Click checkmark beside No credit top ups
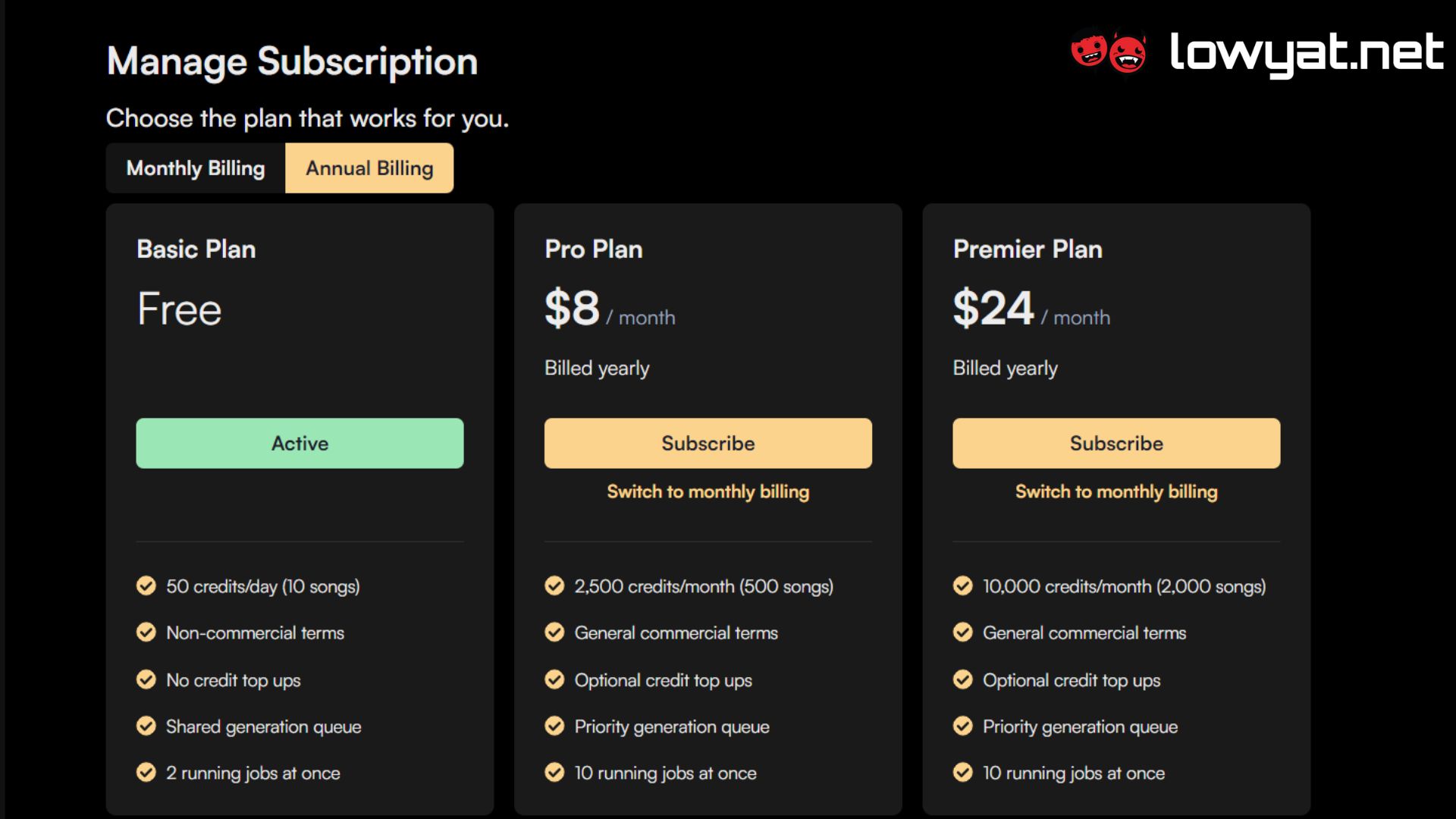 [x=146, y=680]
